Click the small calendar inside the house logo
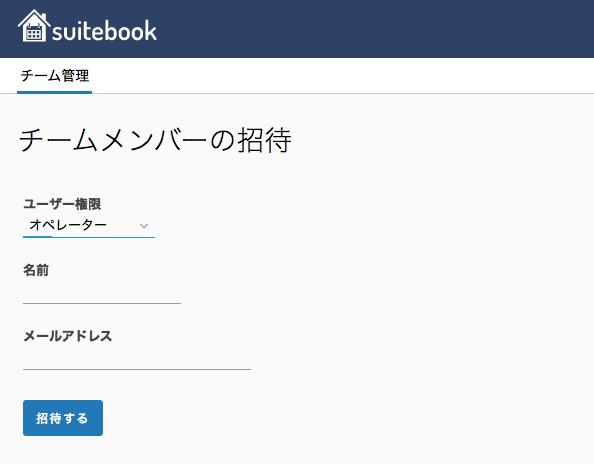 click(34, 32)
